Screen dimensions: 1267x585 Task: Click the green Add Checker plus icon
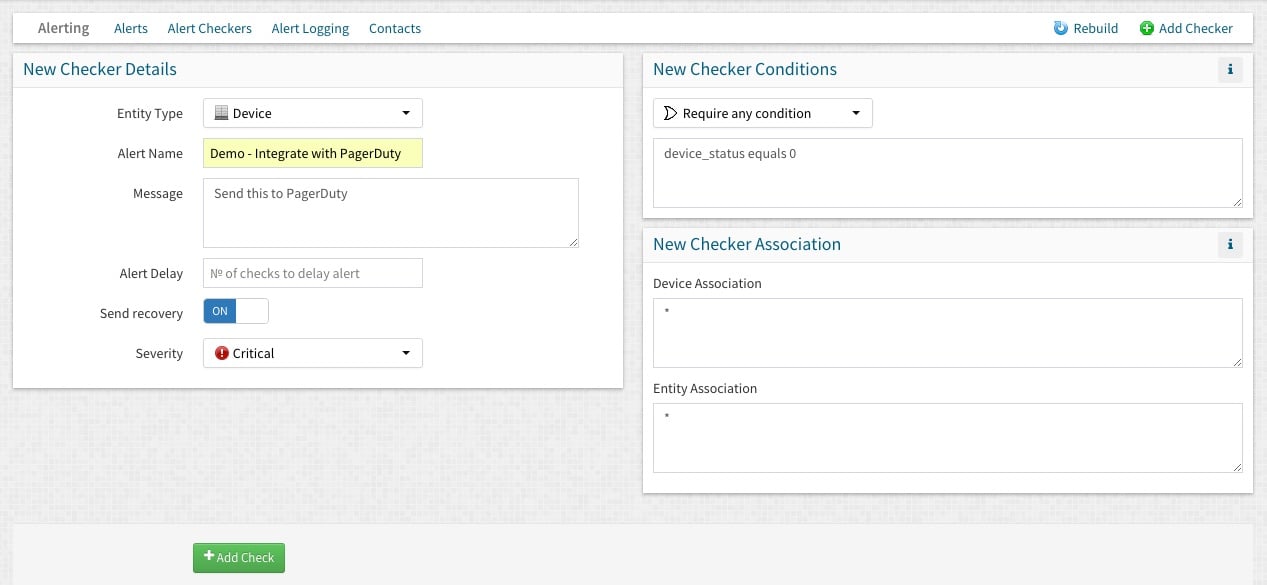[1146, 28]
